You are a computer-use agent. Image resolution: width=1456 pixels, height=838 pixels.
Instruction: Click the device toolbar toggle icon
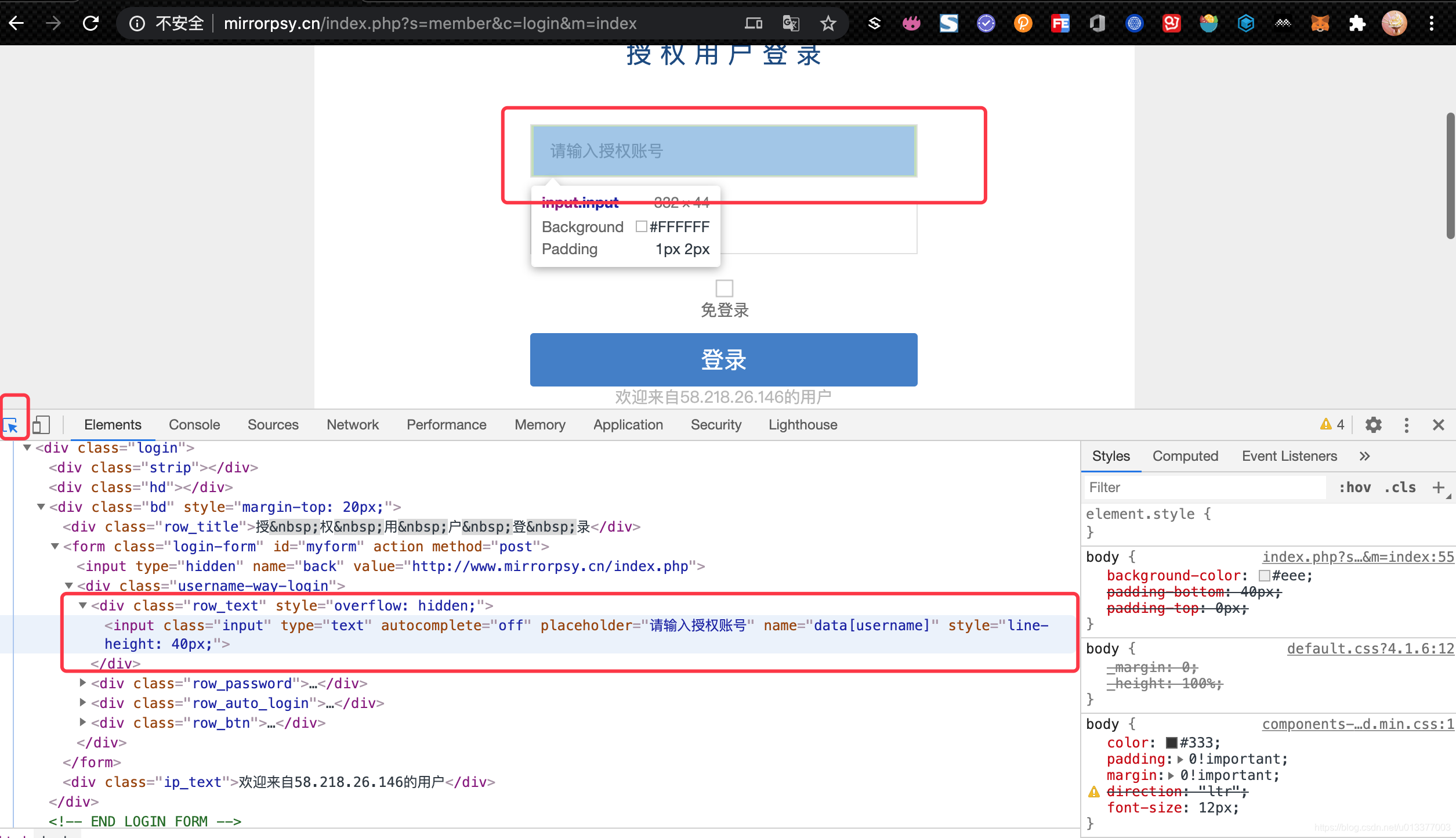click(40, 424)
